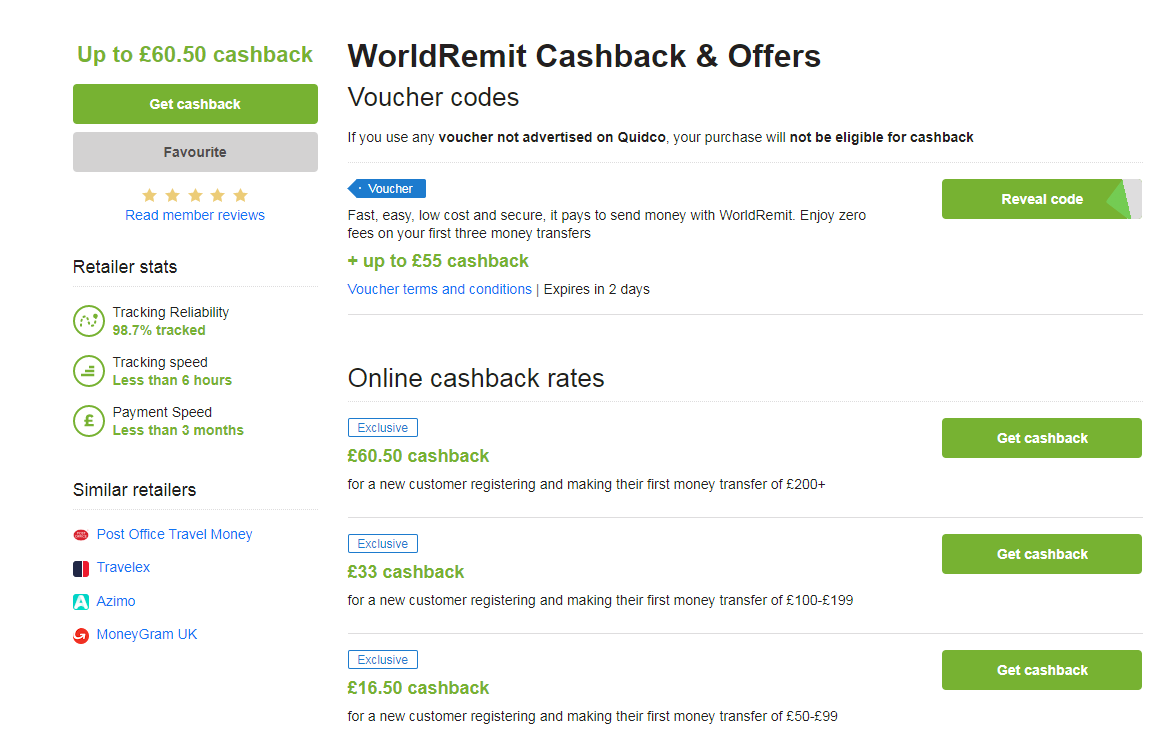Click the description mentioning transfer of £200+

[x=586, y=485]
